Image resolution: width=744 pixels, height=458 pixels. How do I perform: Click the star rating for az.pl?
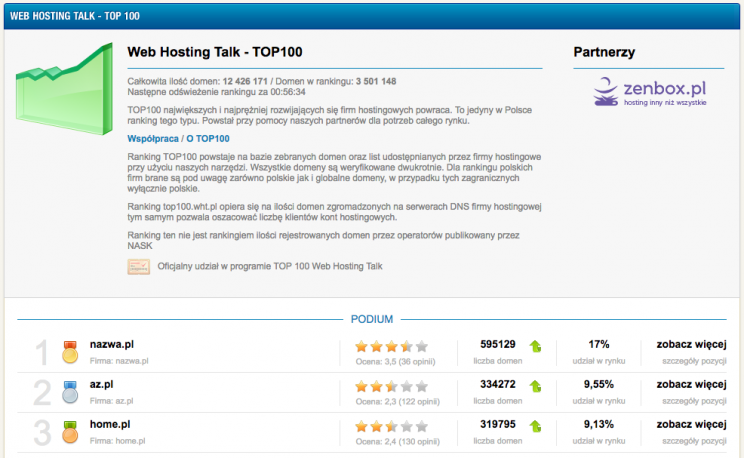point(391,386)
